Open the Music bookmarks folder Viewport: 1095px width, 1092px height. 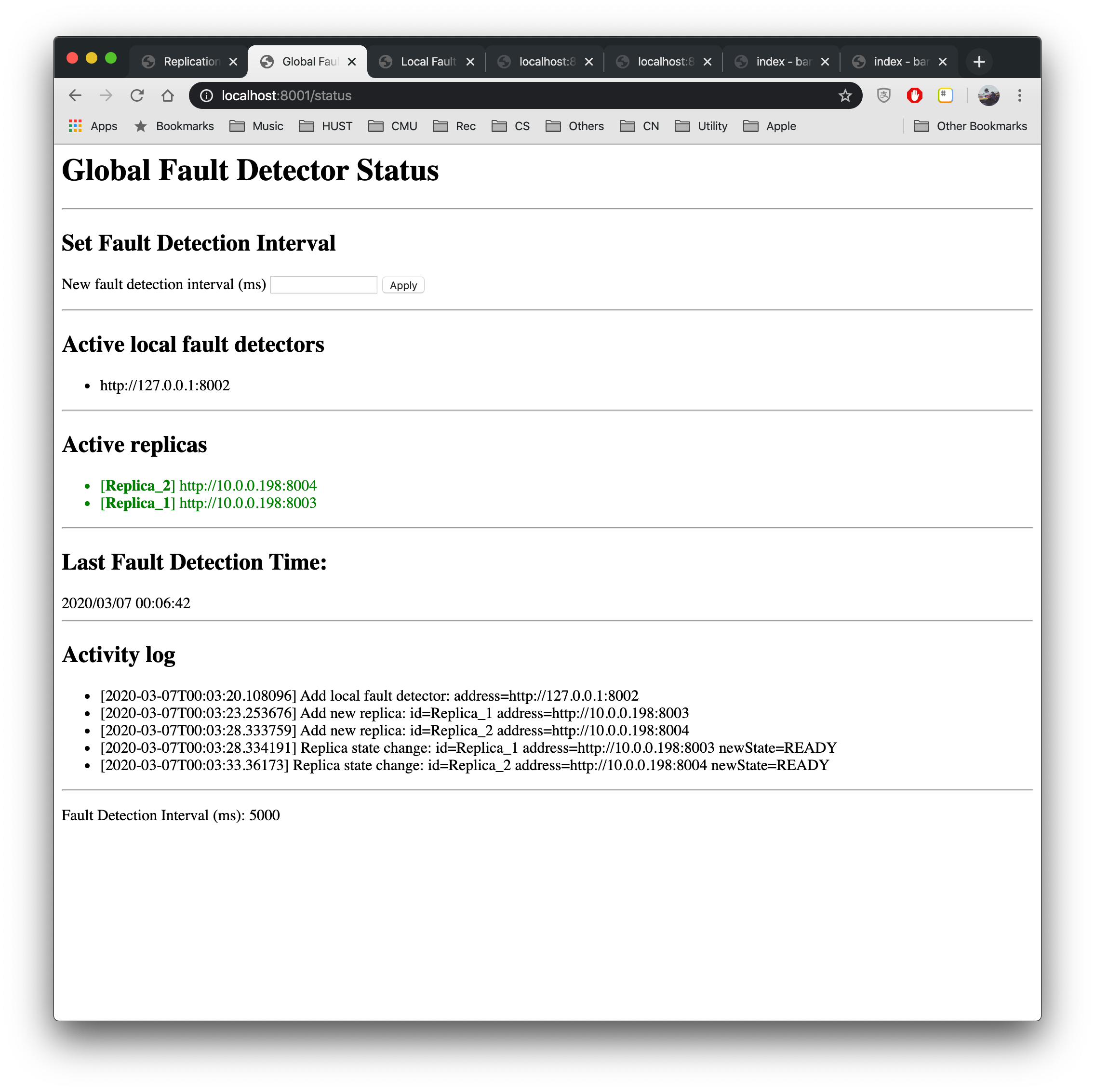tap(256, 126)
